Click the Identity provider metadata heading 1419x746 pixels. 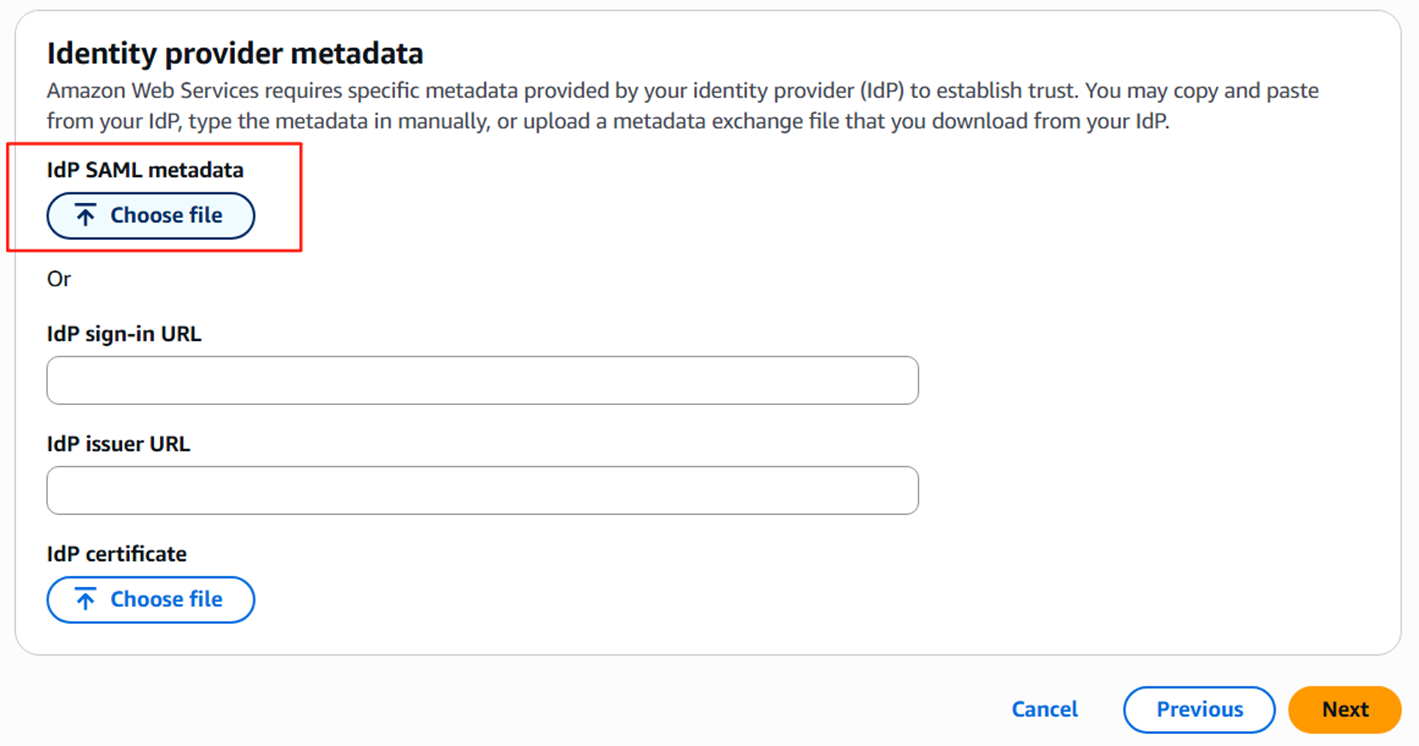235,53
